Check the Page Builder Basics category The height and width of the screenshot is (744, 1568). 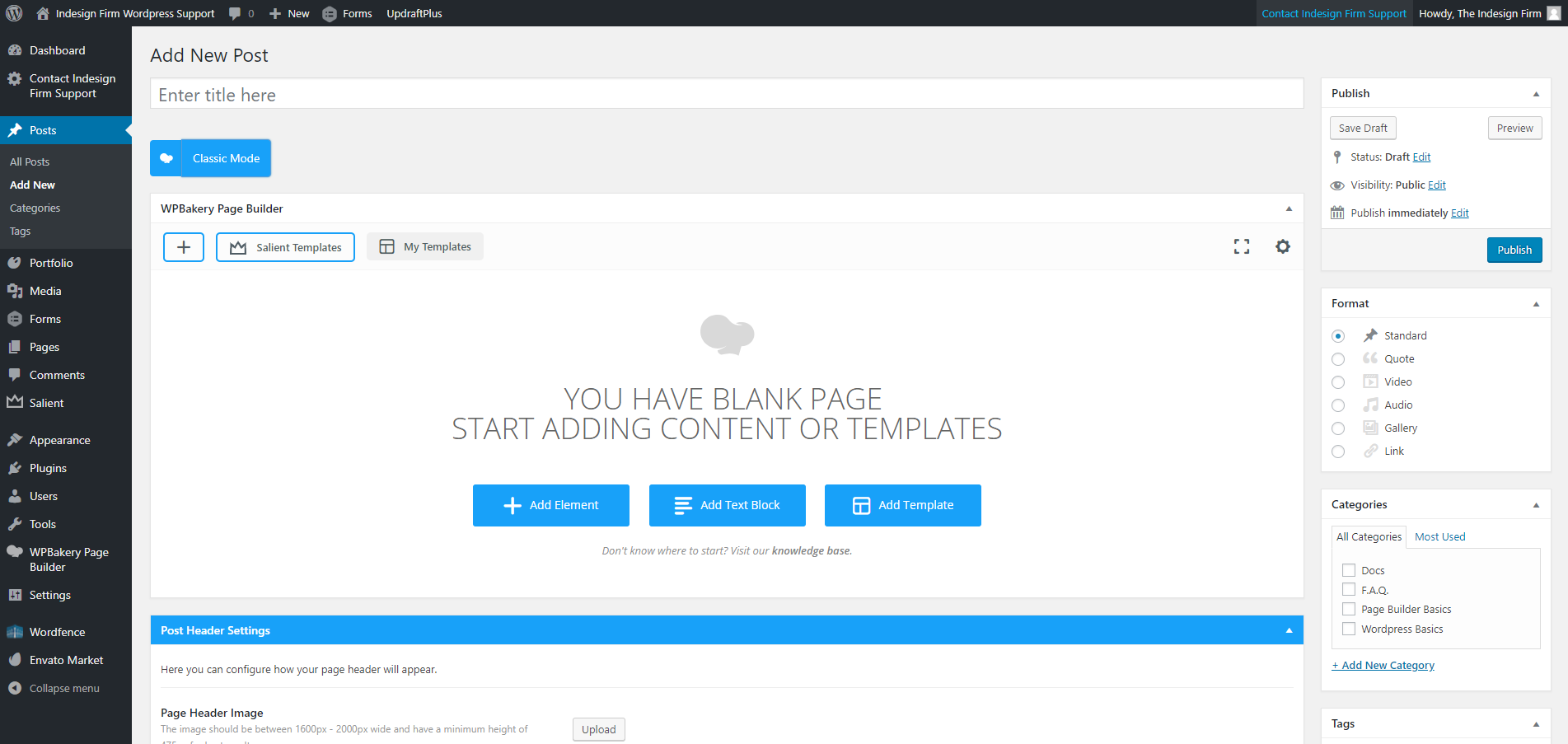[1349, 609]
